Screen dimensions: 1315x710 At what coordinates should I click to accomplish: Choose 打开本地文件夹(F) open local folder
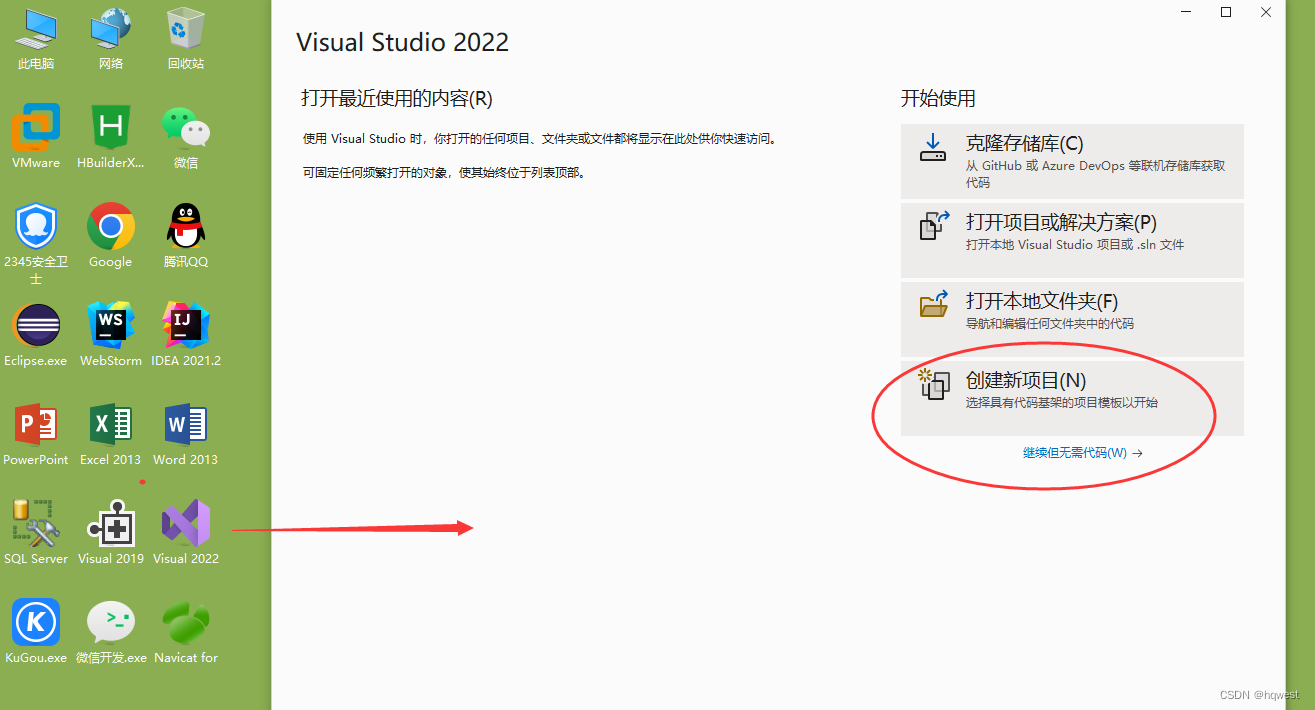1072,319
